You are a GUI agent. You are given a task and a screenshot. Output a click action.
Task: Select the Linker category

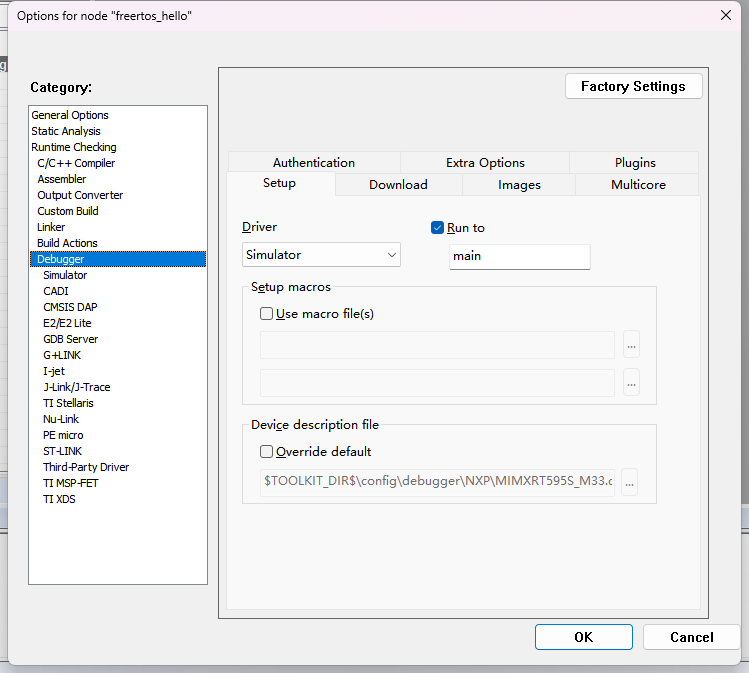click(51, 227)
